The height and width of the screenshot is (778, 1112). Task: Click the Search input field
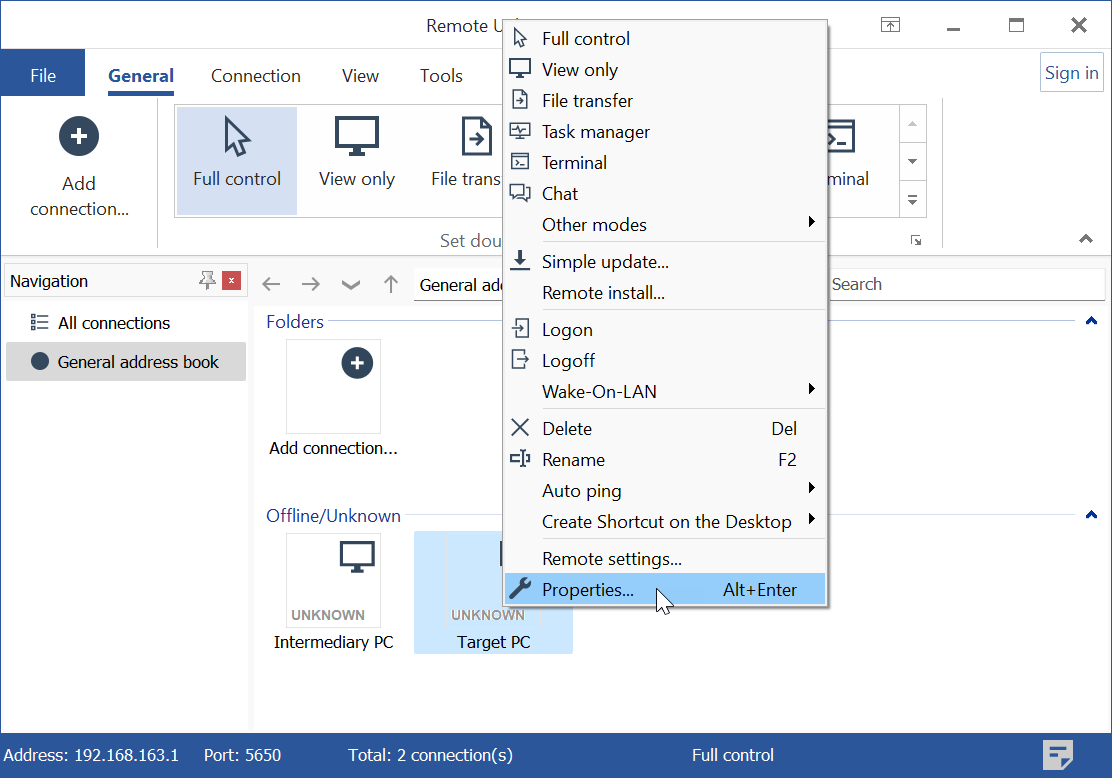pos(960,284)
